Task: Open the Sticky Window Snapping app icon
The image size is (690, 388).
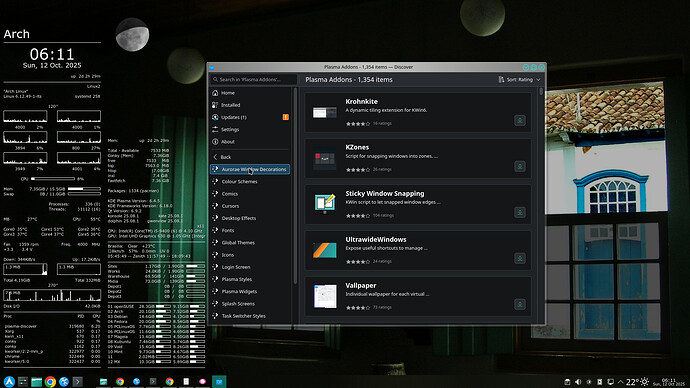Action: [325, 203]
